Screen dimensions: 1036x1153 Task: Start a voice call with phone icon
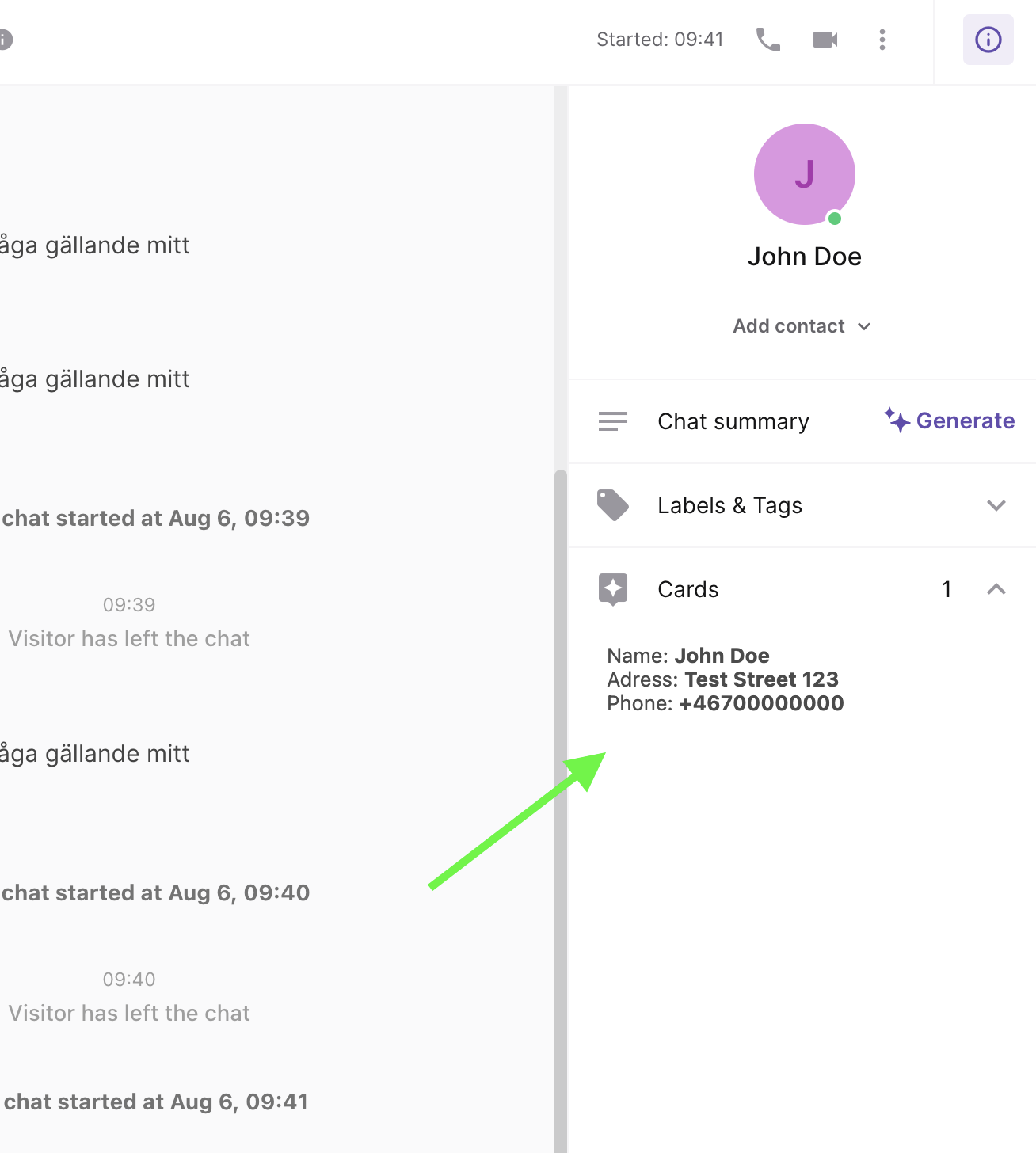[767, 40]
